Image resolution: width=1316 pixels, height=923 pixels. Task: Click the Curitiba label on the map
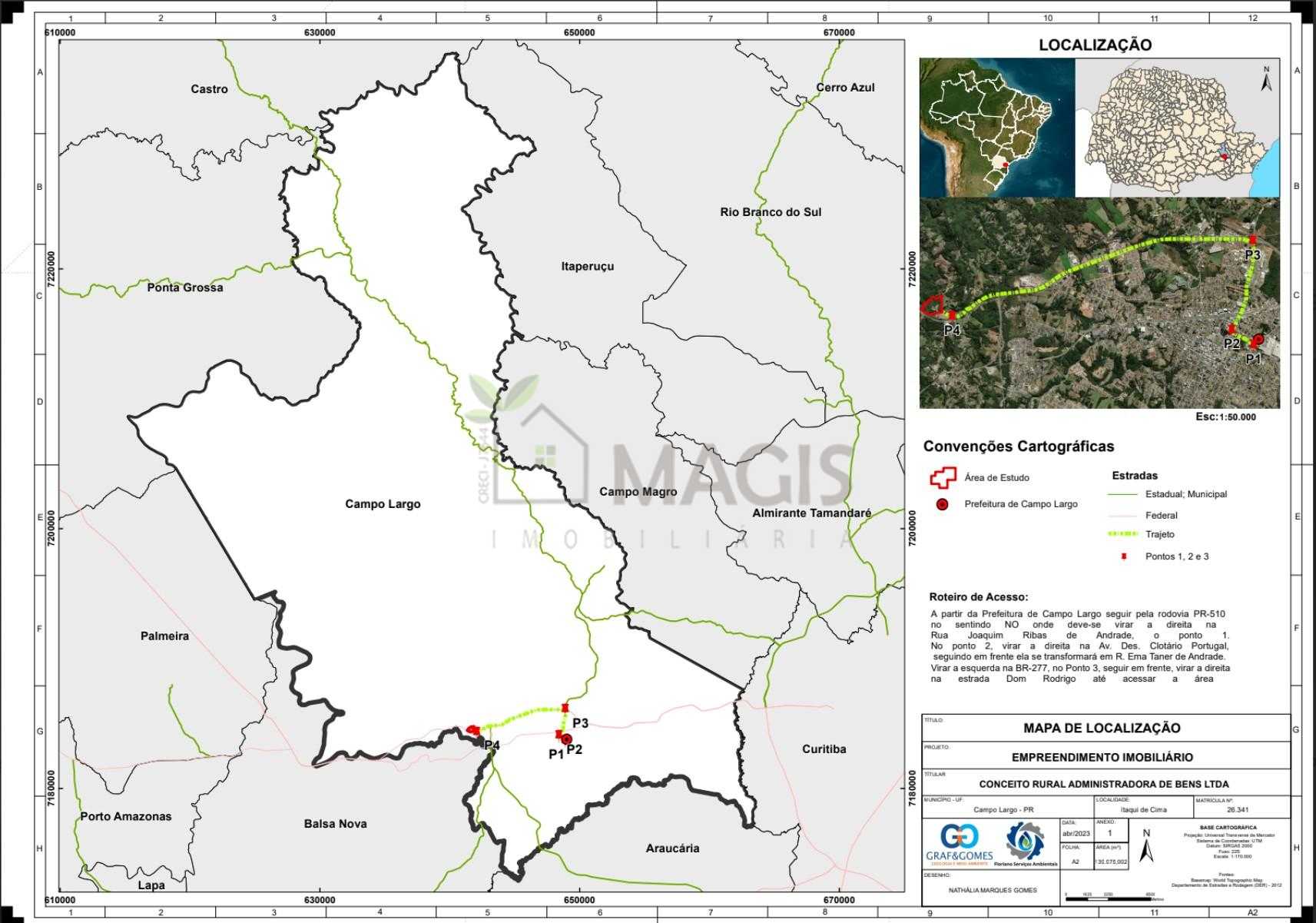coord(824,749)
